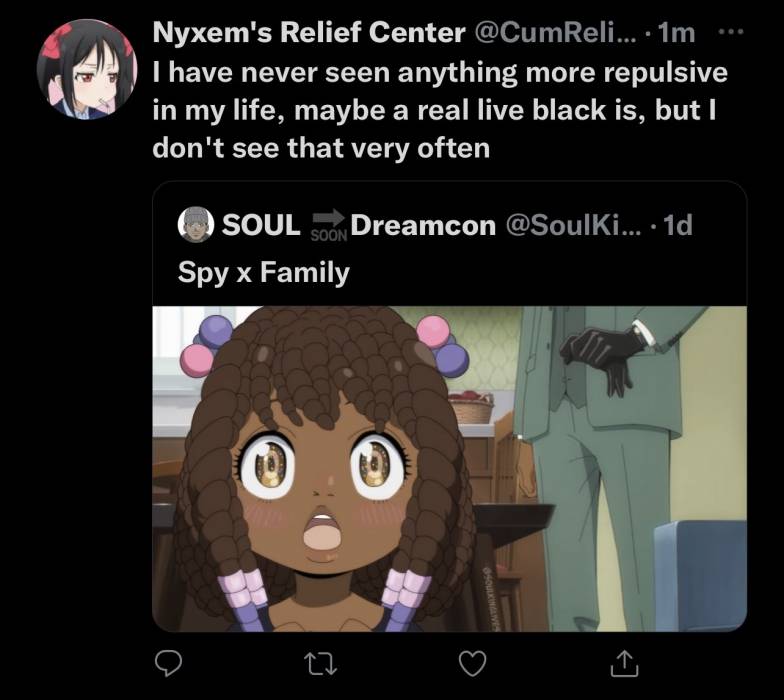Click the SOON arrow emoji in quoted name
The height and width of the screenshot is (700, 784).
click(329, 226)
